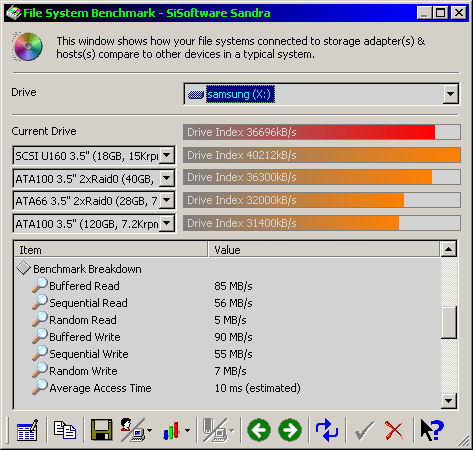This screenshot has height=450, width=473.
Task: Go back with green left arrow
Action: pos(259,430)
